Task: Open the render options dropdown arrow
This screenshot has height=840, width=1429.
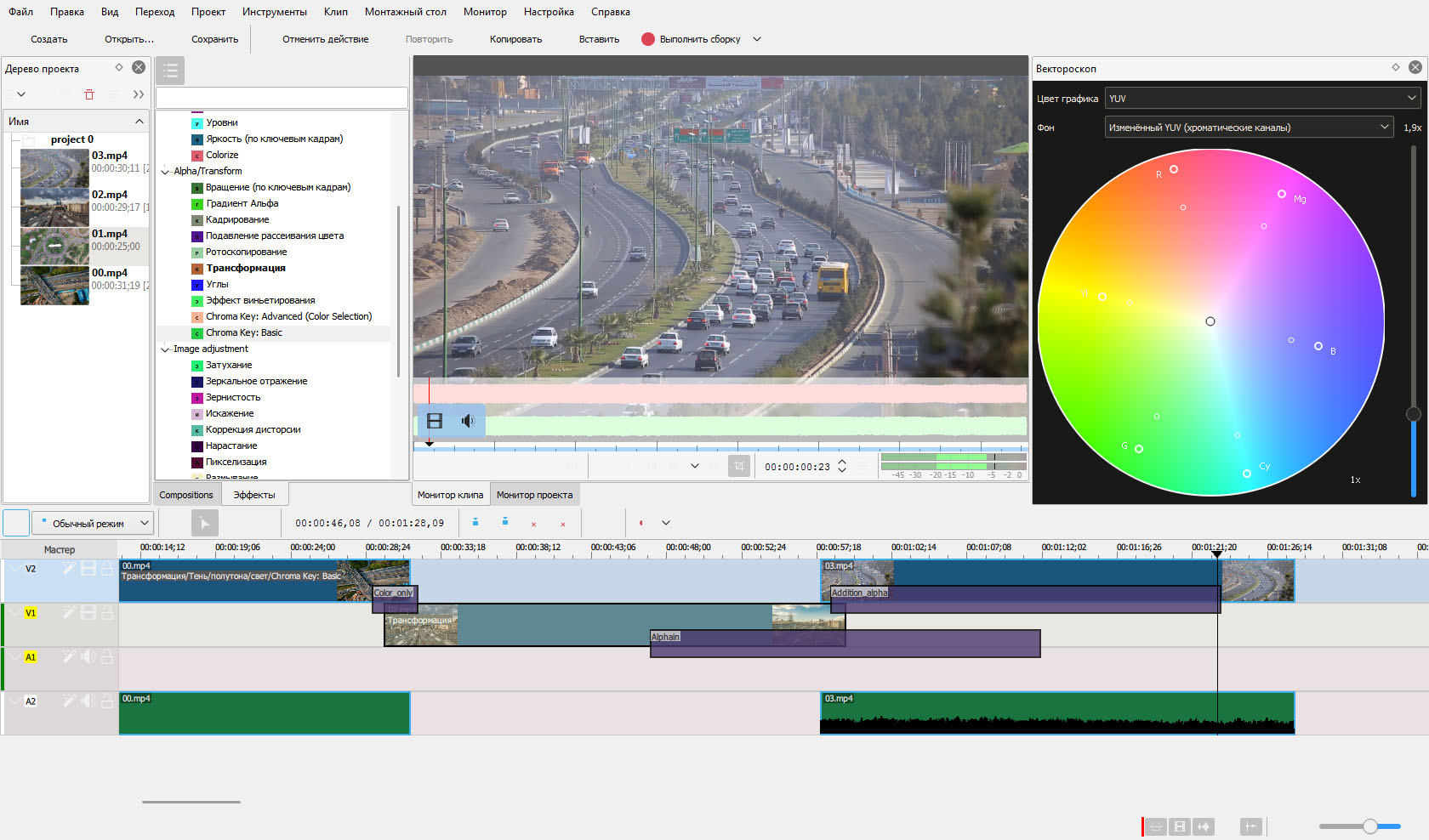Action: [757, 39]
